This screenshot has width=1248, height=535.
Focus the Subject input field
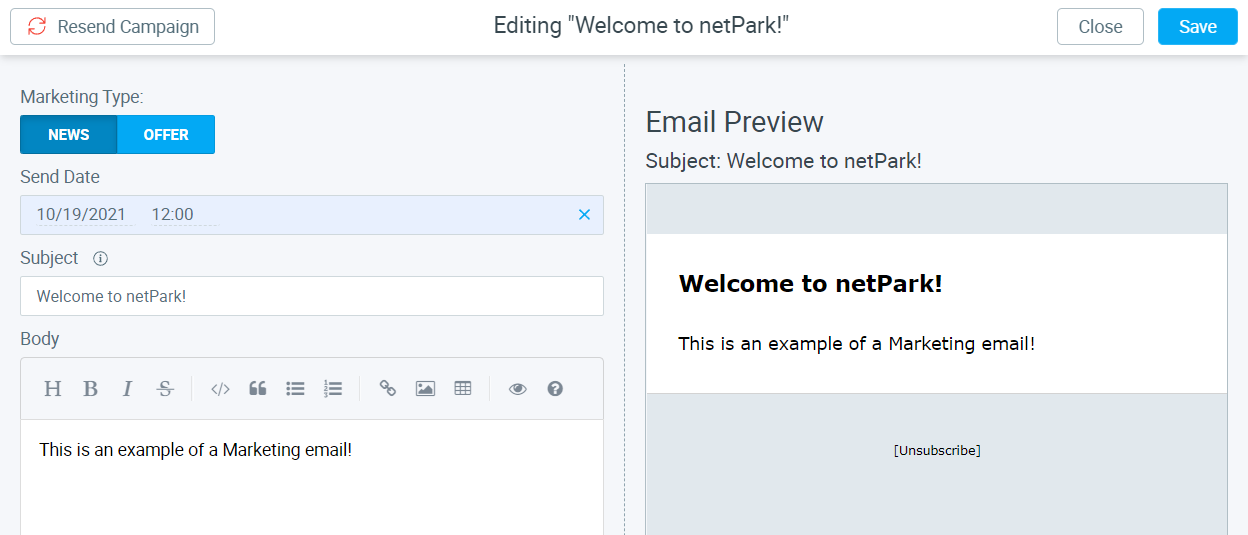(312, 296)
